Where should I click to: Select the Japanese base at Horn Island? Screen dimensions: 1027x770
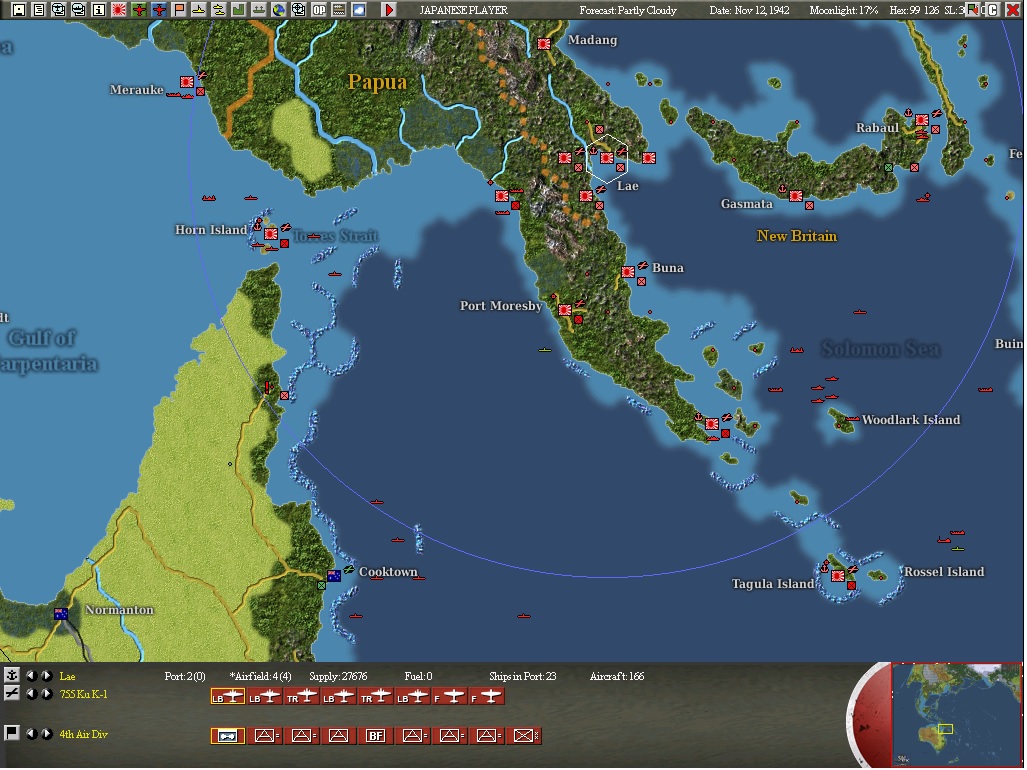tap(271, 234)
